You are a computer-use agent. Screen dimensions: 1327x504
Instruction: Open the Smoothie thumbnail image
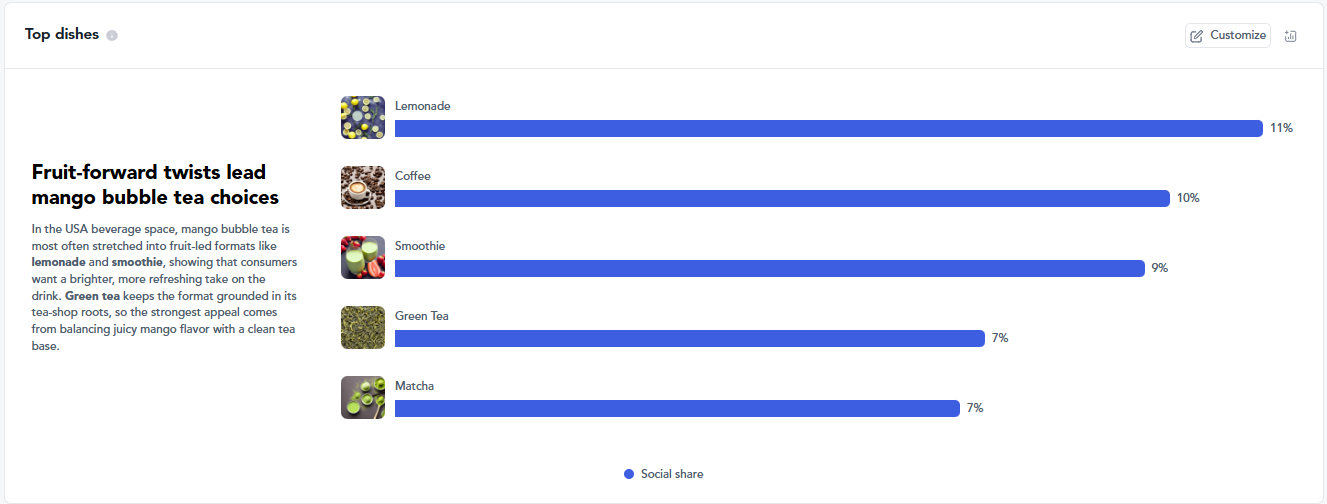click(363, 257)
